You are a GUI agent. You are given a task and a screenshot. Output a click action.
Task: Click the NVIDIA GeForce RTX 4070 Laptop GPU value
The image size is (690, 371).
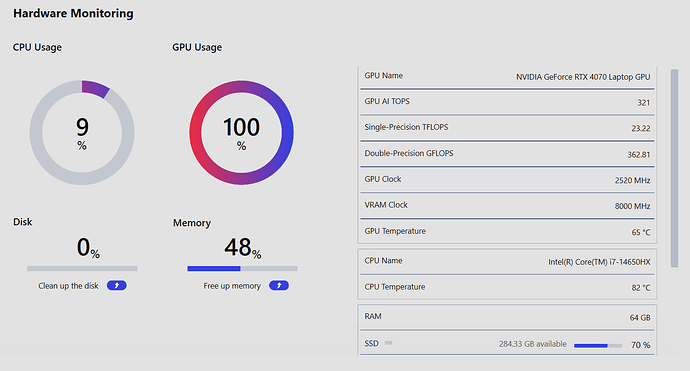click(x=583, y=77)
